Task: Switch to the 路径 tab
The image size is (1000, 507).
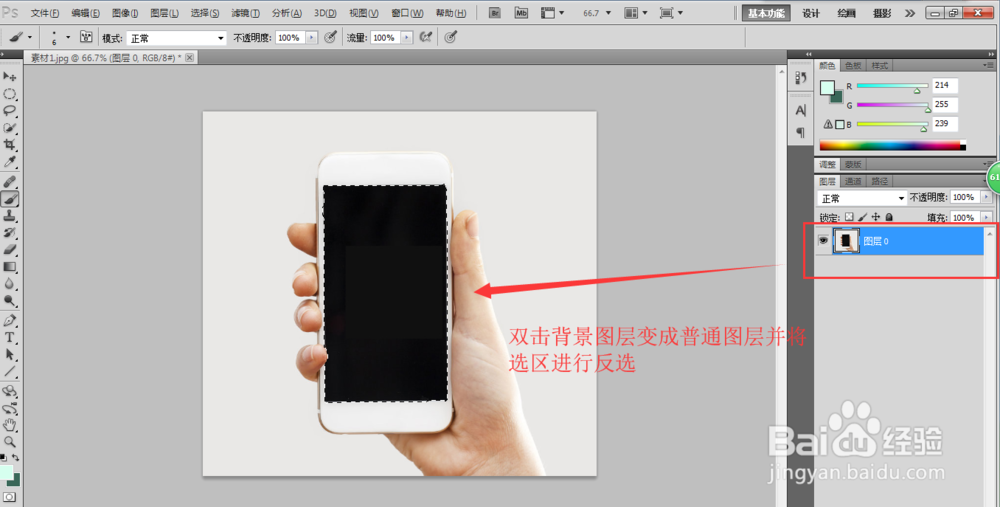Action: (x=879, y=181)
